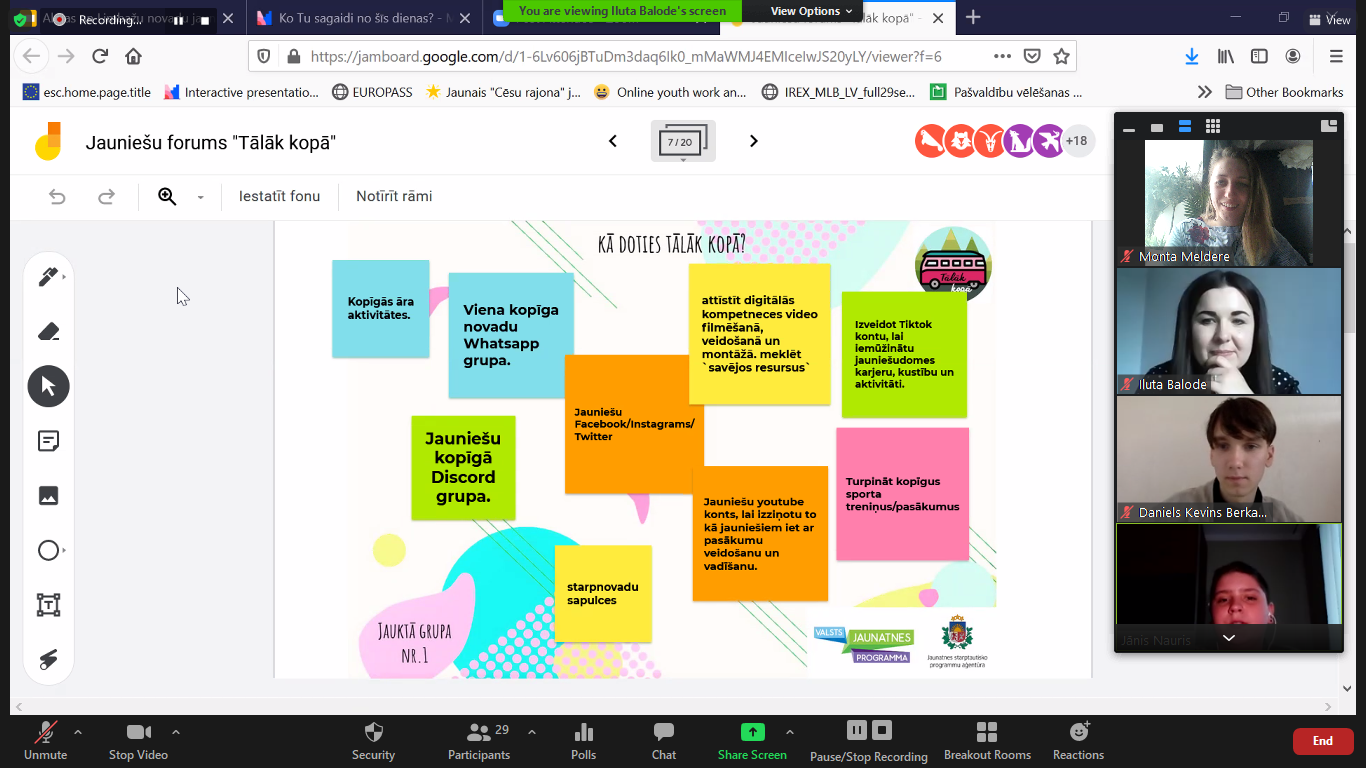Open the Jamboard logo home
This screenshot has width=1371, height=777.
point(48,141)
